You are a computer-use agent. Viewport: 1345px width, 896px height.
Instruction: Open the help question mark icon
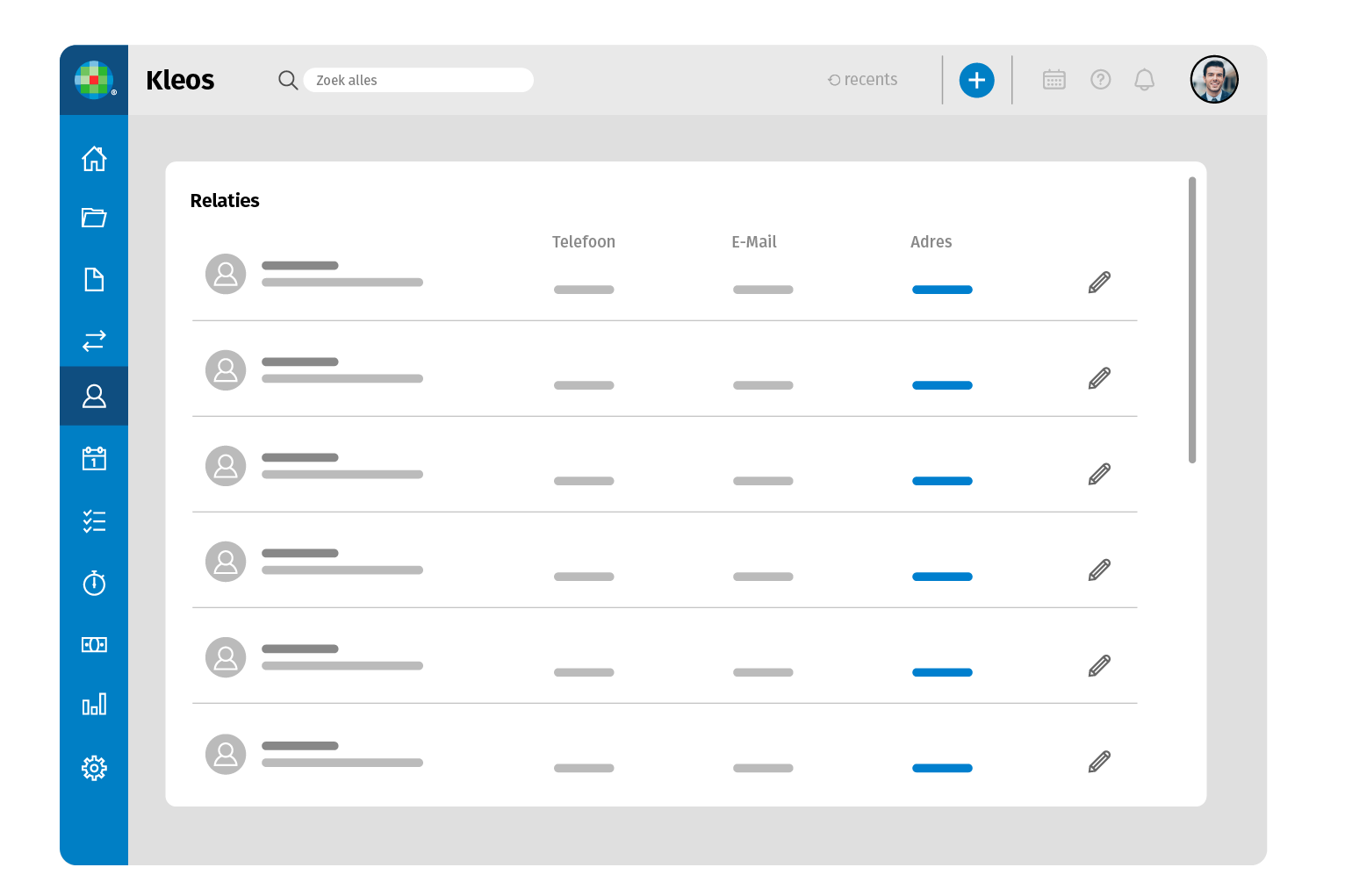(x=1100, y=80)
